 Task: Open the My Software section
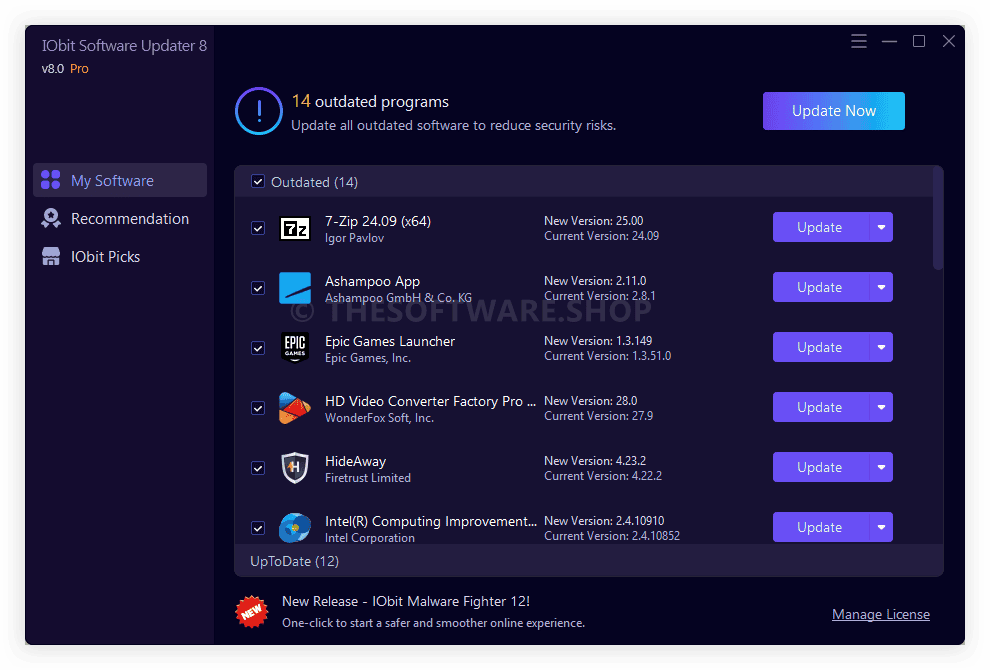coord(120,181)
